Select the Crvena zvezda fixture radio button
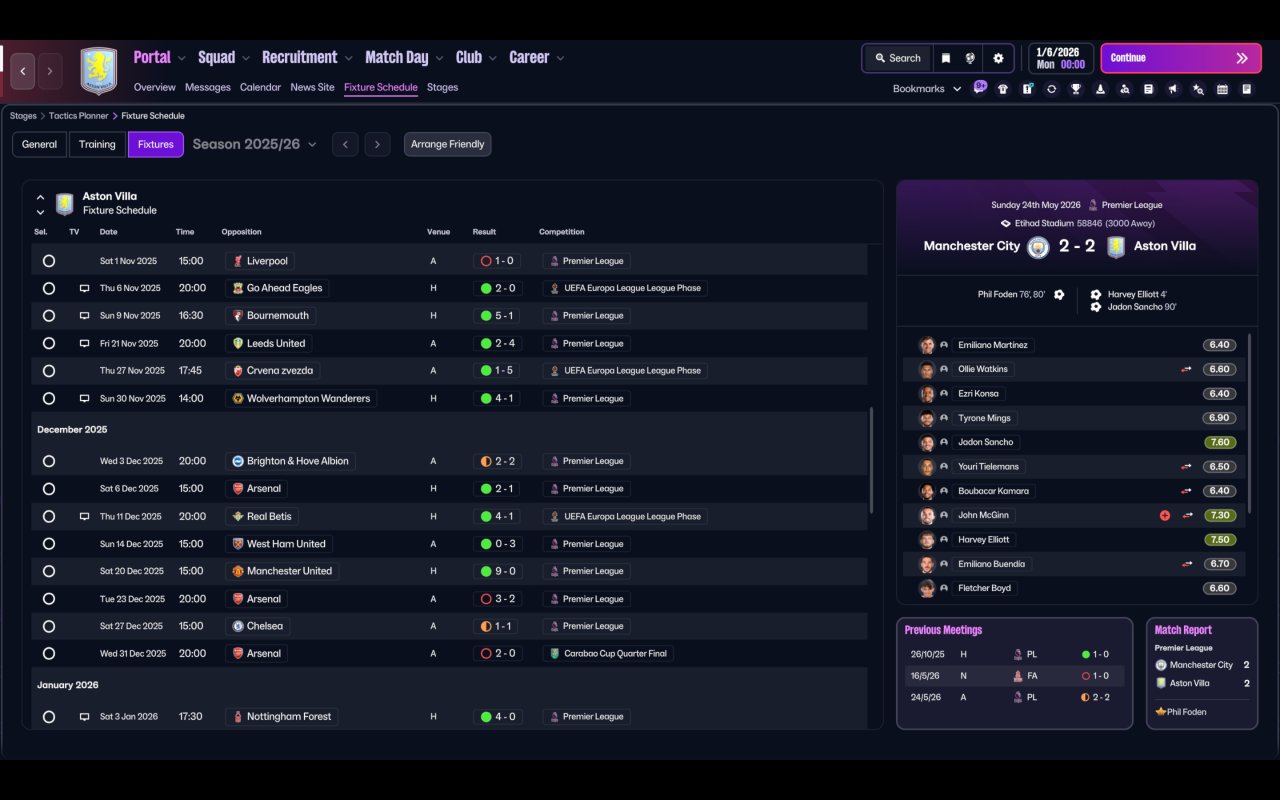Image resolution: width=1280 pixels, height=800 pixels. pyautogui.click(x=49, y=371)
